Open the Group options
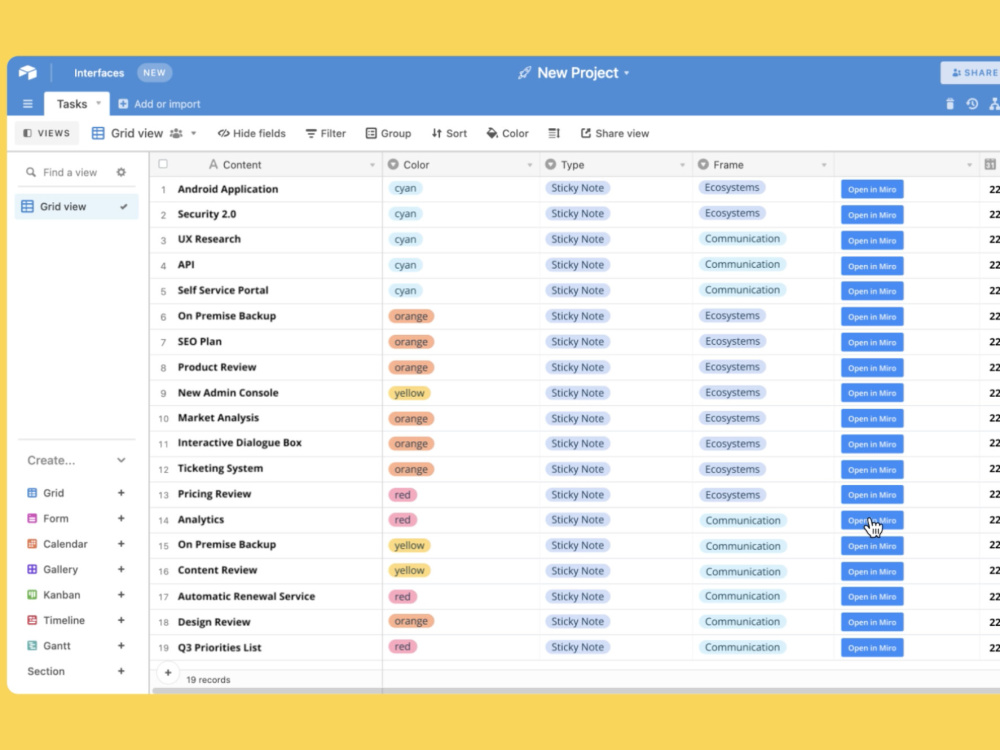1000x750 pixels. [388, 133]
